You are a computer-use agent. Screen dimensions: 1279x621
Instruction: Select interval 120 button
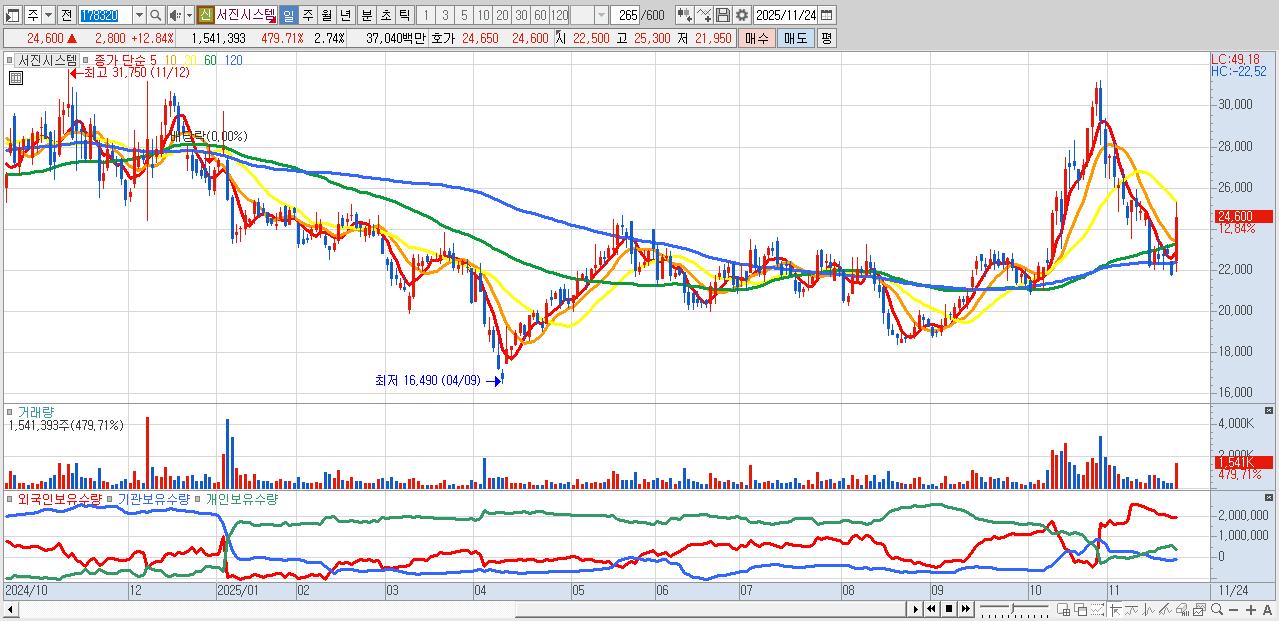[x=559, y=15]
